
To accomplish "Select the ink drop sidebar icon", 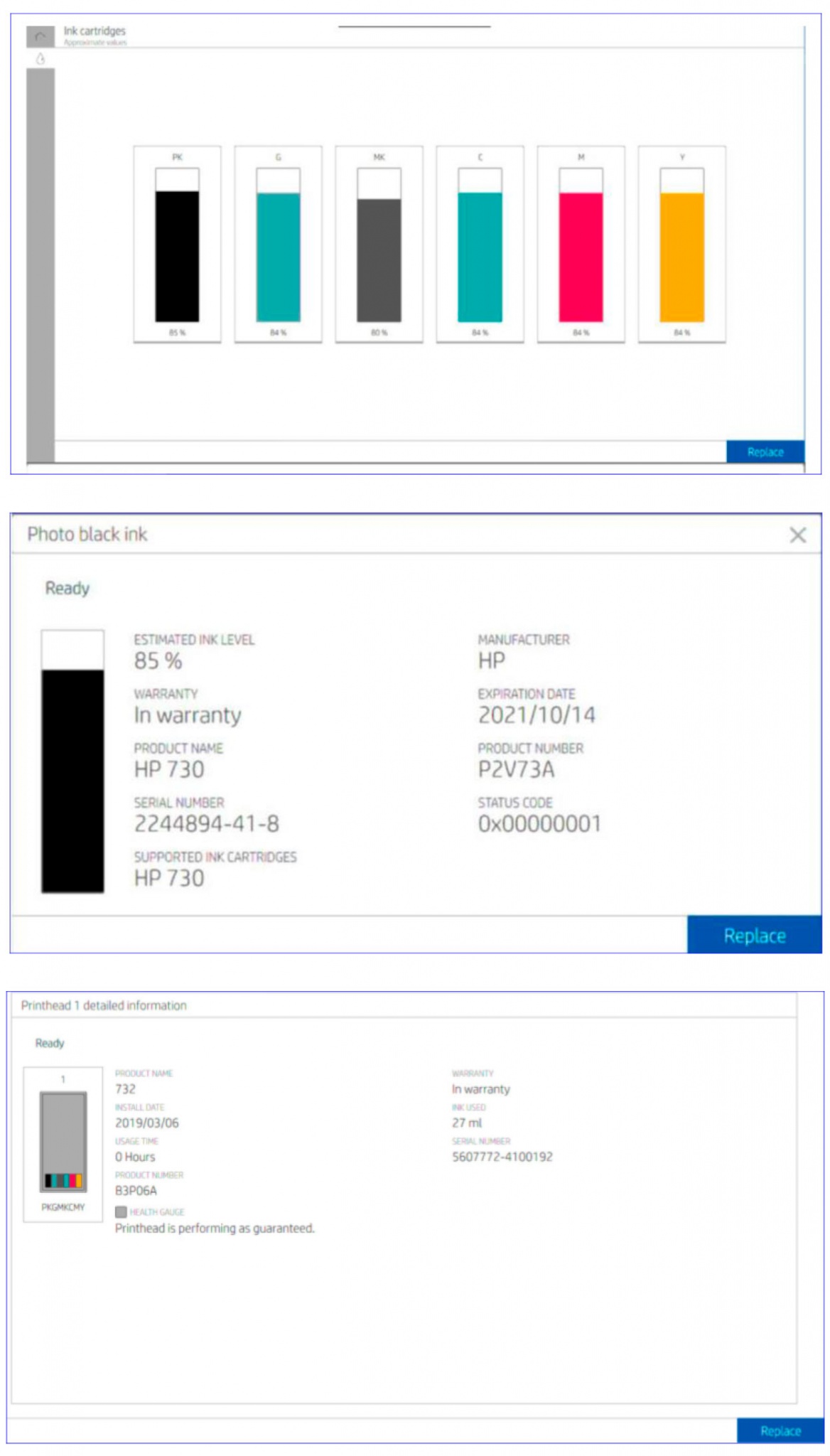I will click(41, 59).
